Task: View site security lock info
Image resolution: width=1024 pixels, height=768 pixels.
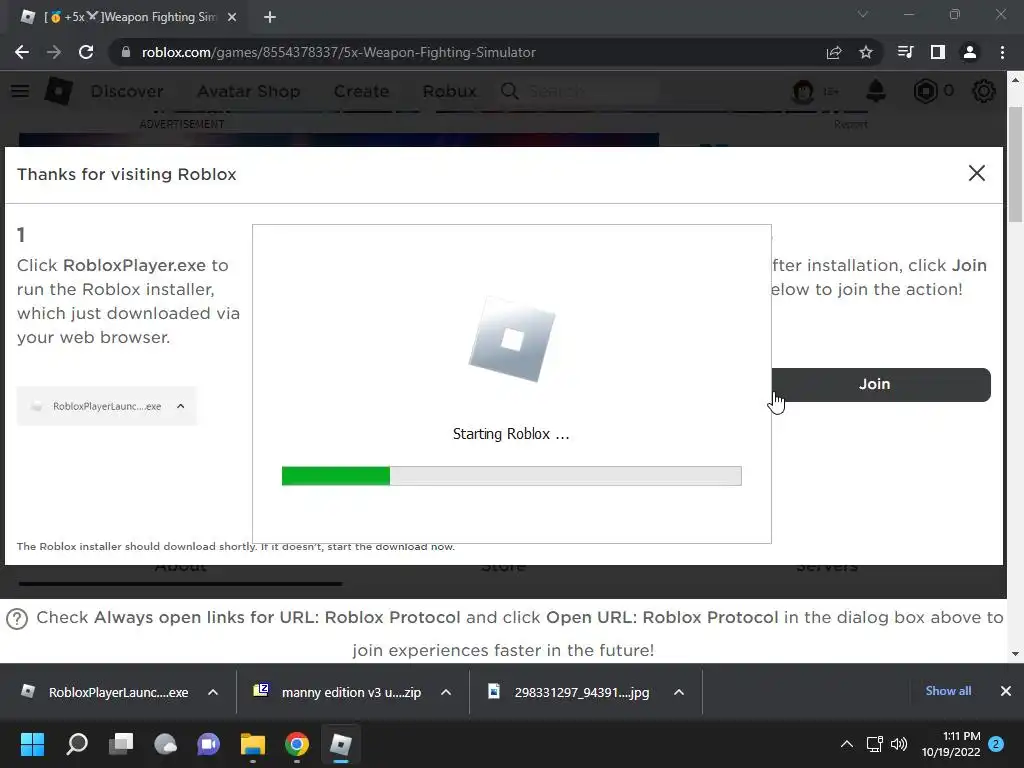Action: [125, 52]
